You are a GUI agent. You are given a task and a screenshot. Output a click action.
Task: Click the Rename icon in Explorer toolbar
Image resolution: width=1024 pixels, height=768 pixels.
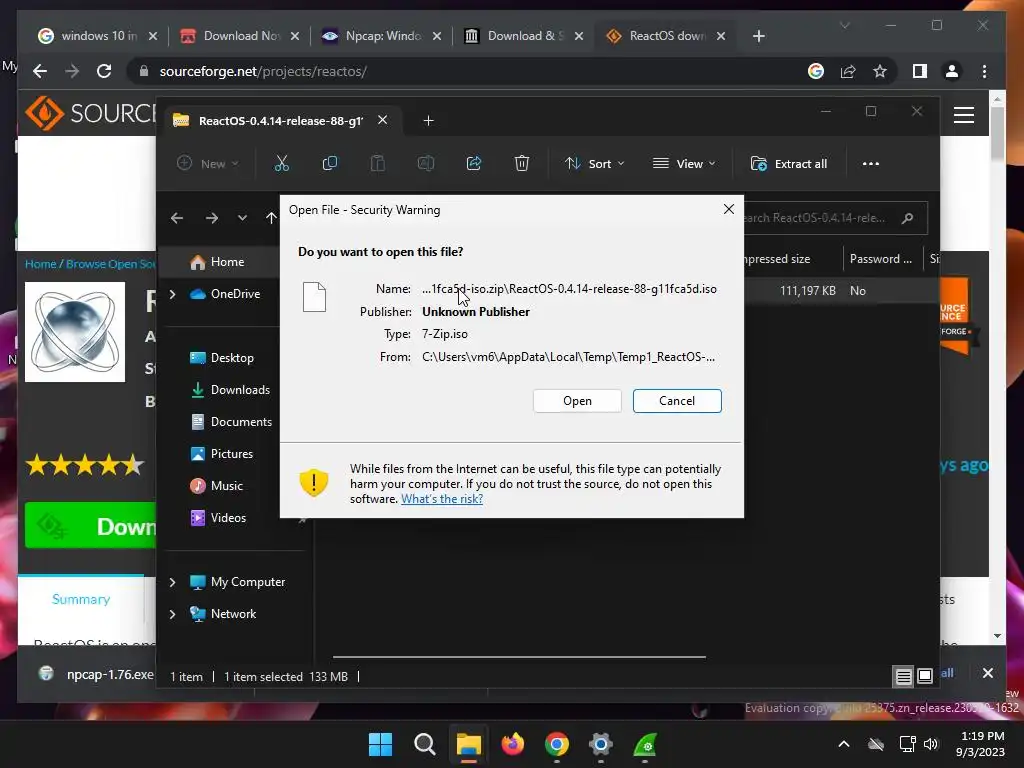click(426, 163)
